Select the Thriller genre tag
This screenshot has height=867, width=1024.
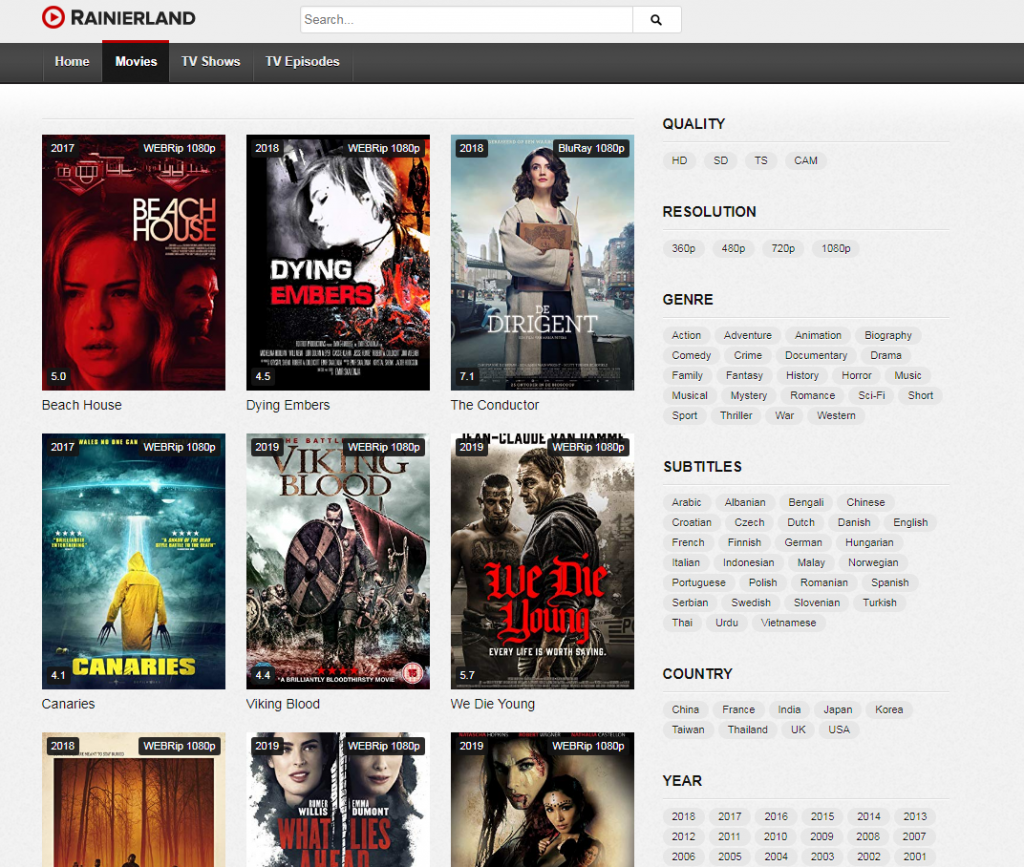pos(735,416)
